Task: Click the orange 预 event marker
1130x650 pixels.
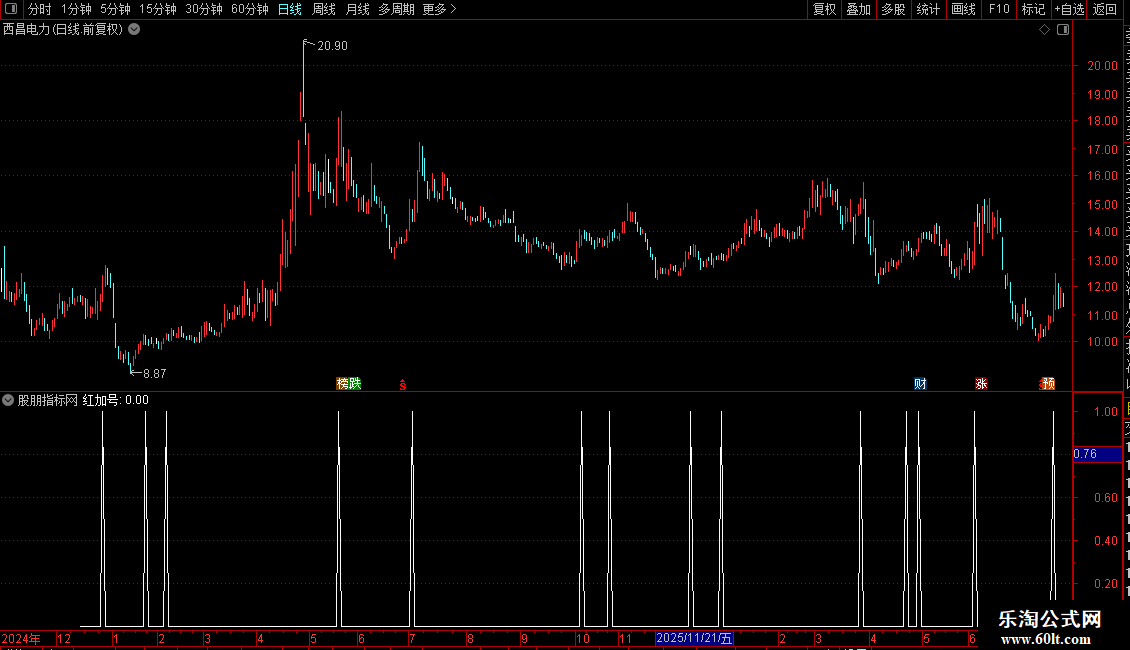Action: (1049, 383)
